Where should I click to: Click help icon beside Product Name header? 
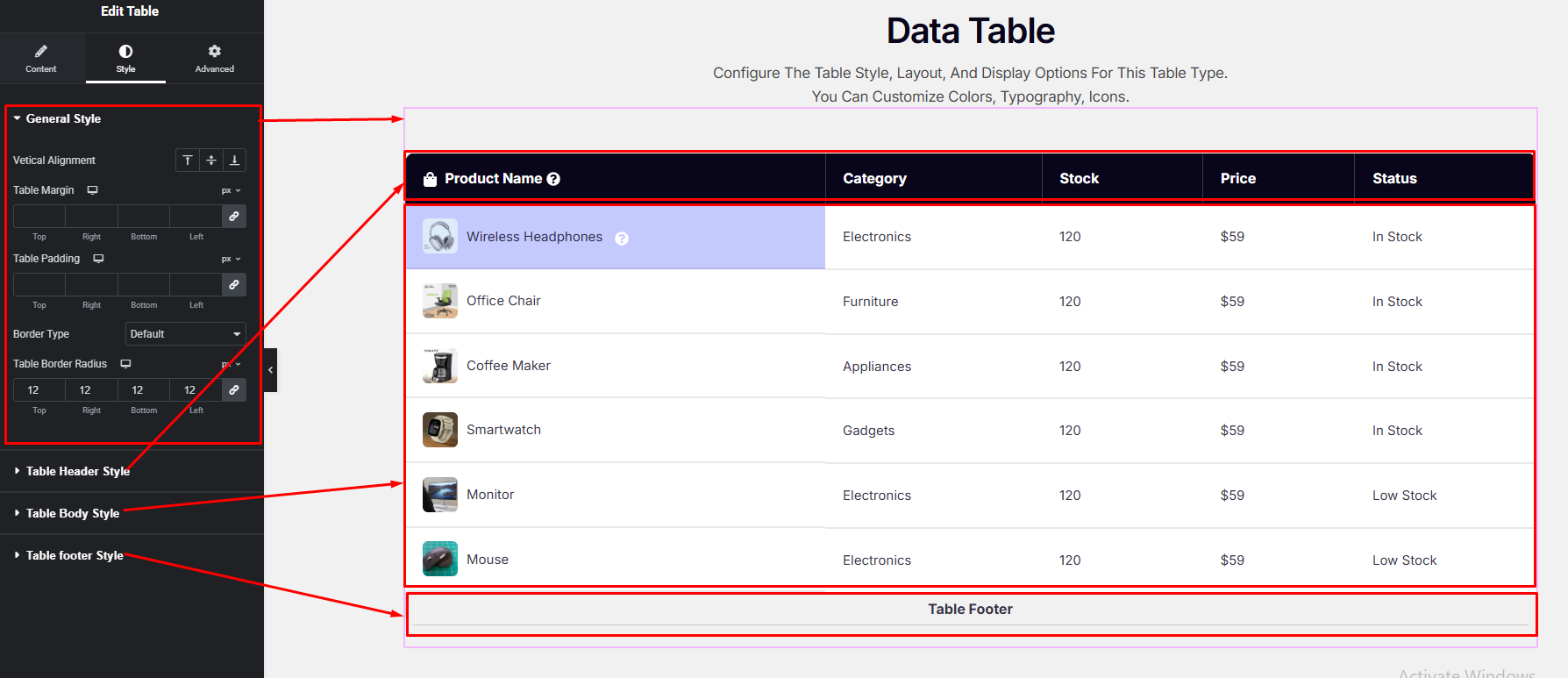[x=553, y=179]
